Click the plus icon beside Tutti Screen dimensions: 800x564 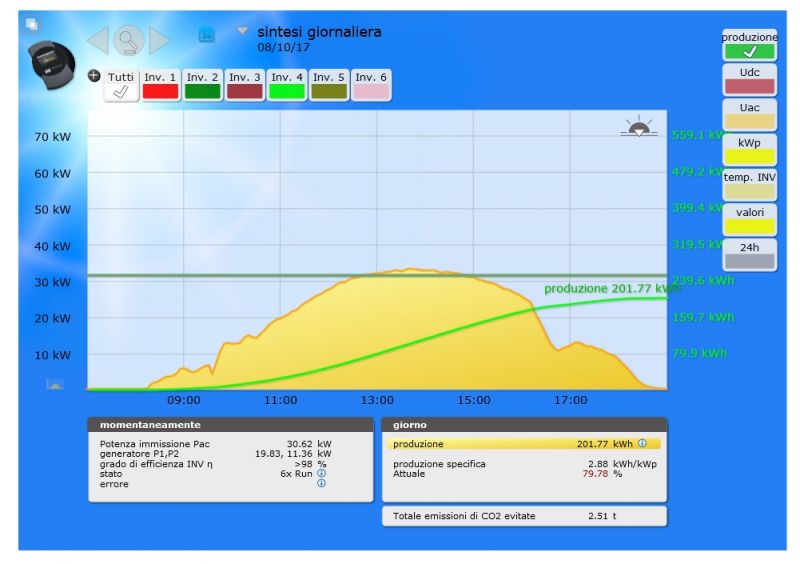point(94,76)
